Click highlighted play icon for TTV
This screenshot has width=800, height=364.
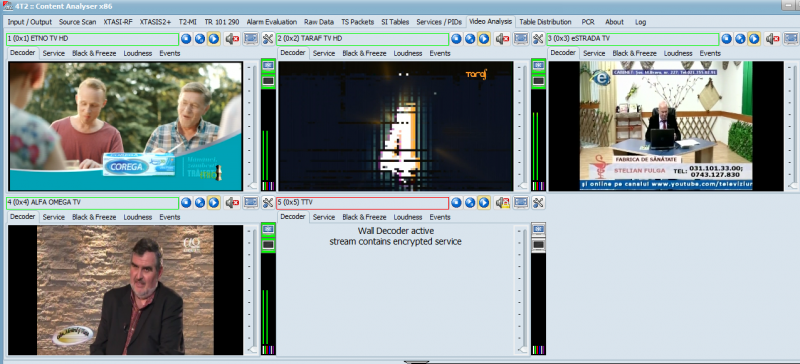[x=484, y=203]
